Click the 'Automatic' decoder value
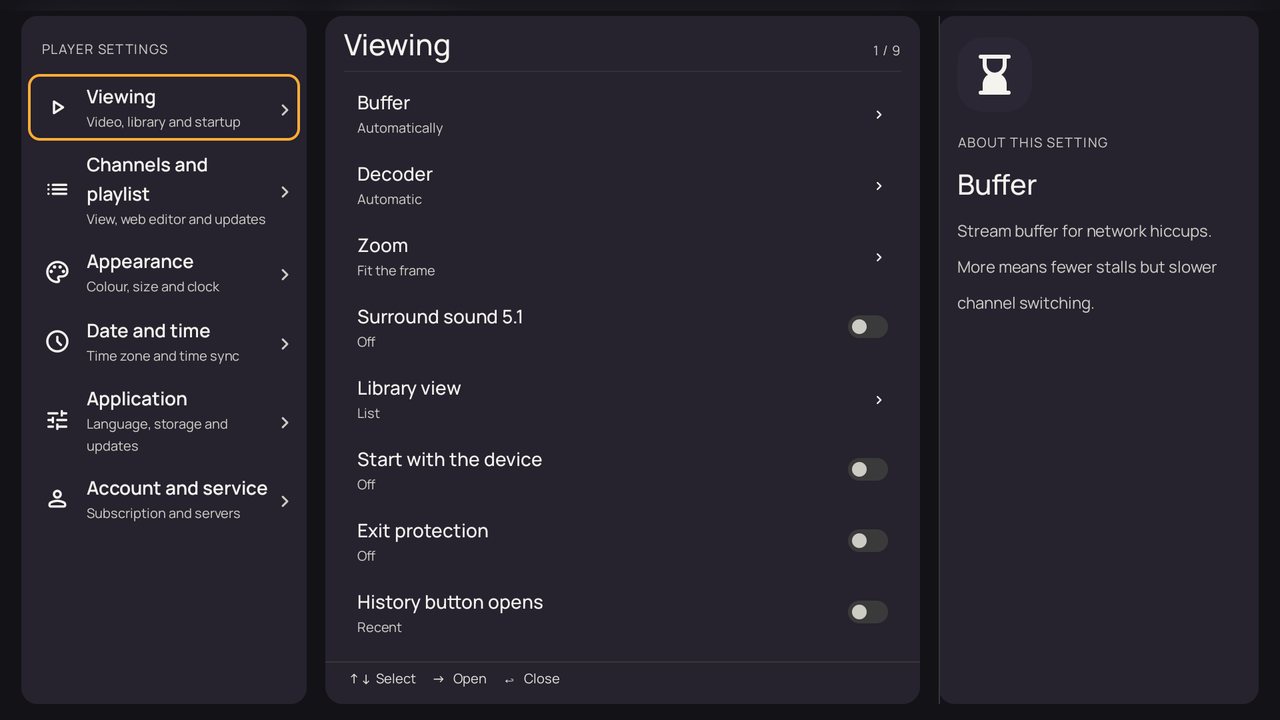Screen dimensions: 1280x720 click(389, 199)
